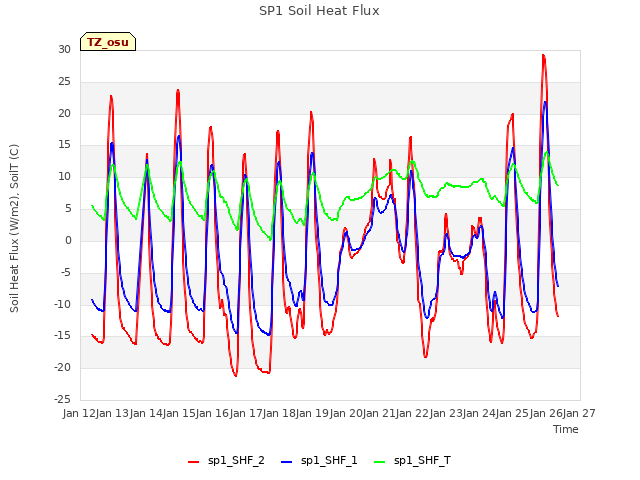Click the Jan 19 x-axis tick label

(313, 413)
